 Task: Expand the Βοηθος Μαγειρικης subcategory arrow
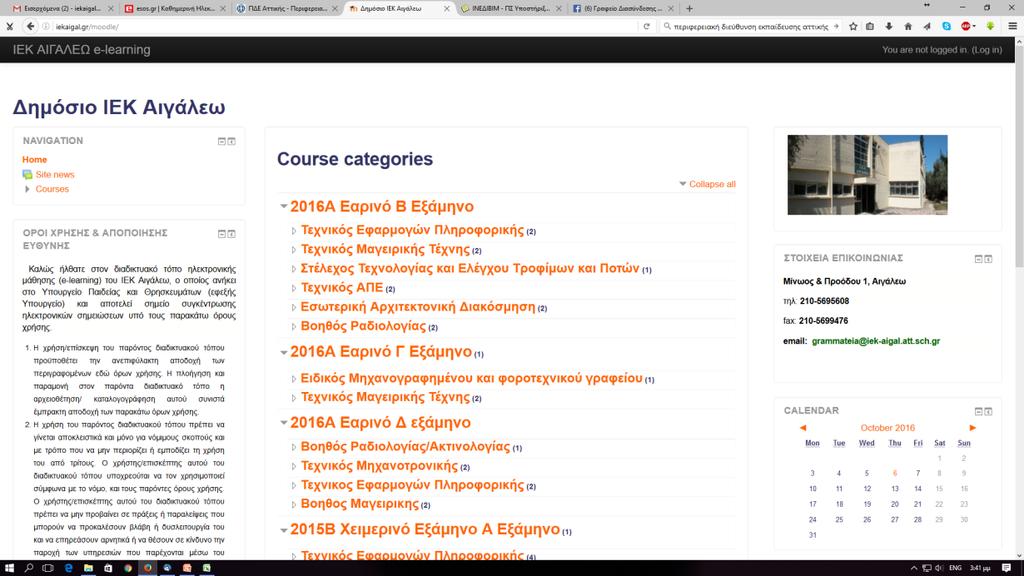coord(294,505)
